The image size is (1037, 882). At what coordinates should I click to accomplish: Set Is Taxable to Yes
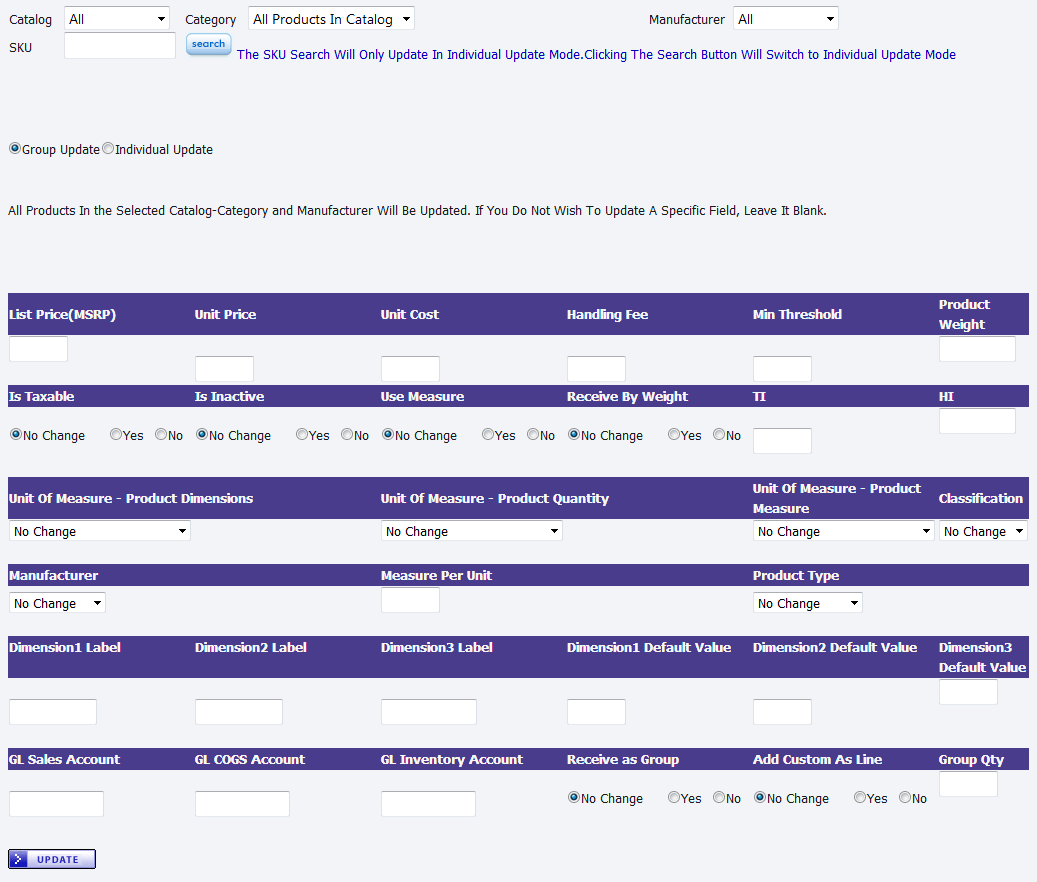click(x=116, y=435)
